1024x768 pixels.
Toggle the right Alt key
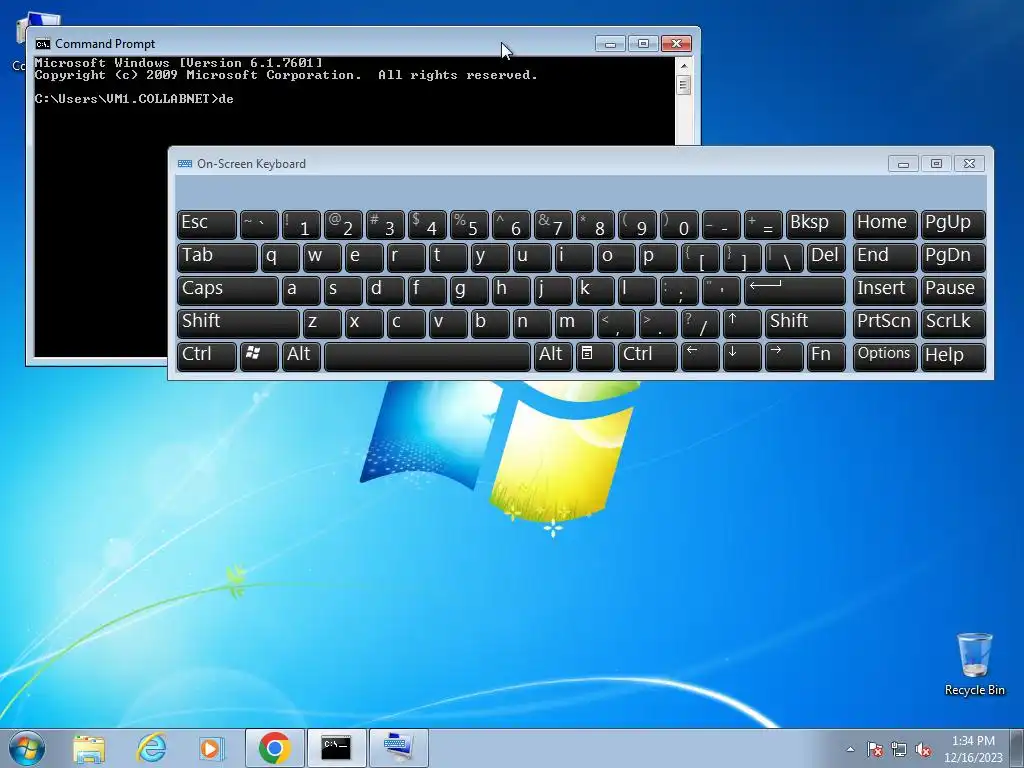point(552,357)
